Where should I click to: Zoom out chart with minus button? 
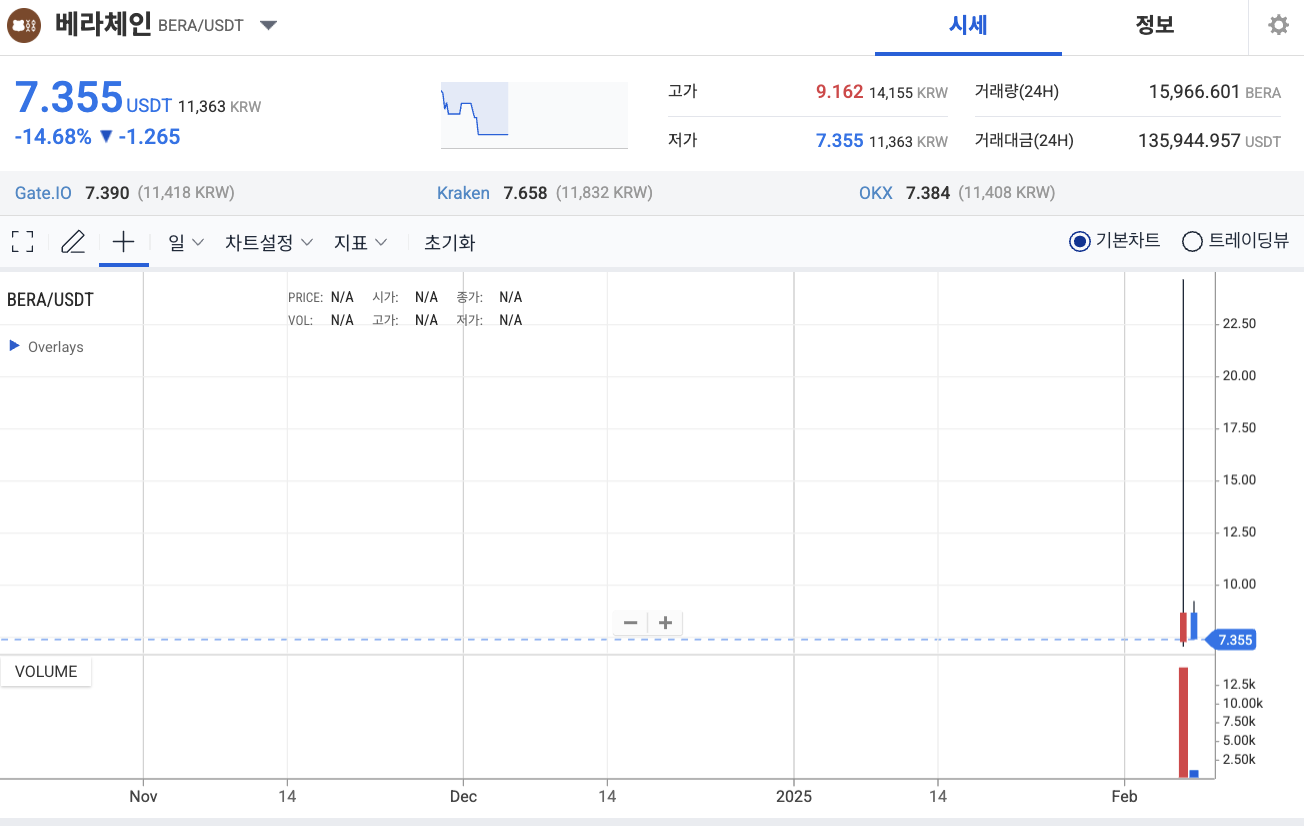(631, 623)
